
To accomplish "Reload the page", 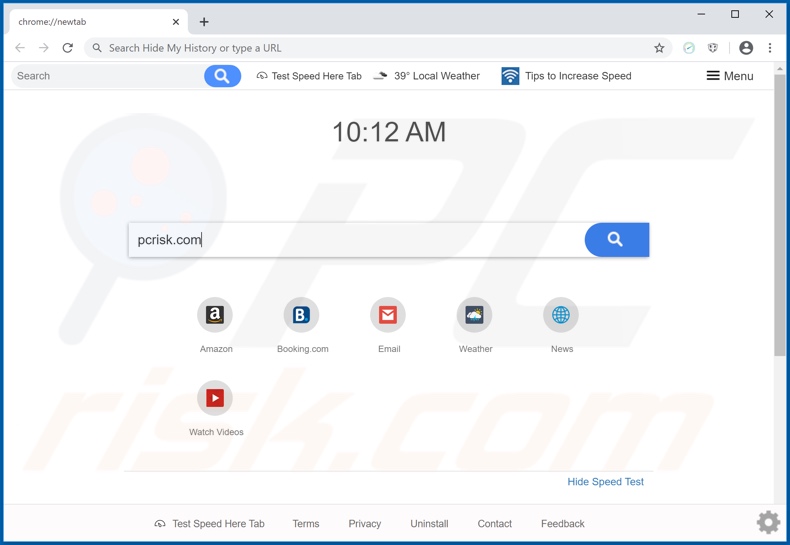I will coord(68,48).
